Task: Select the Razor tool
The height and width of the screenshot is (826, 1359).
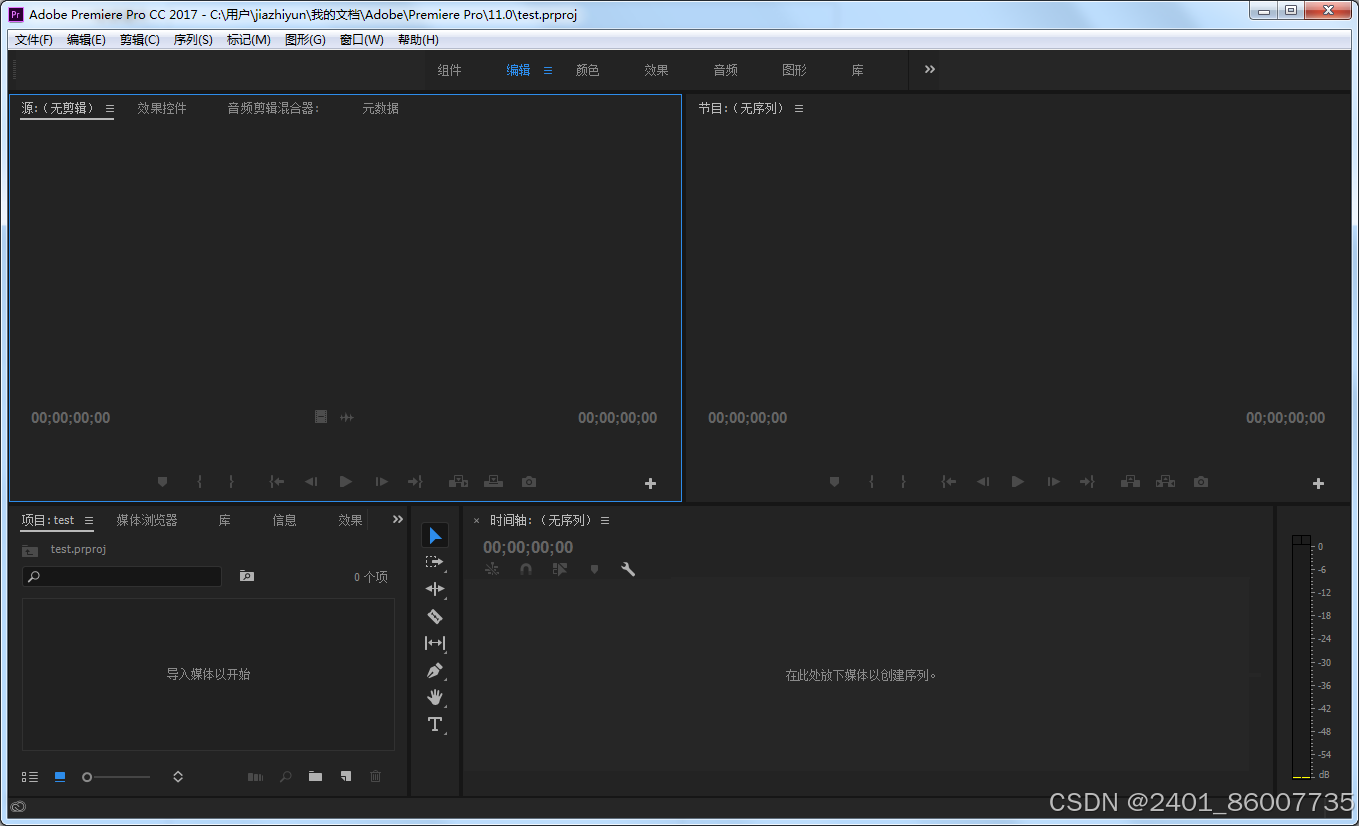Action: [435, 616]
